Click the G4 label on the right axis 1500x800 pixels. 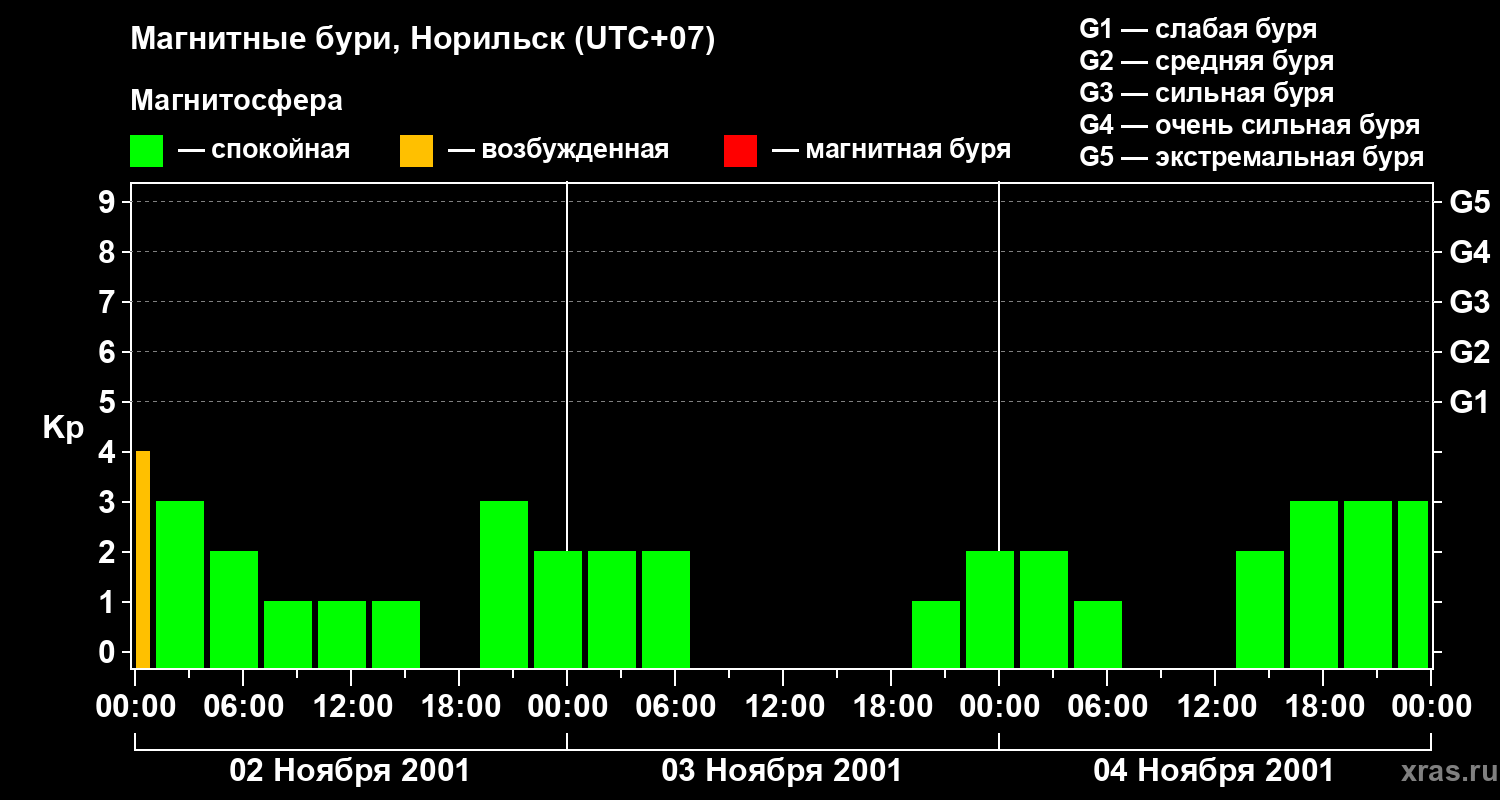pyautogui.click(x=1469, y=252)
